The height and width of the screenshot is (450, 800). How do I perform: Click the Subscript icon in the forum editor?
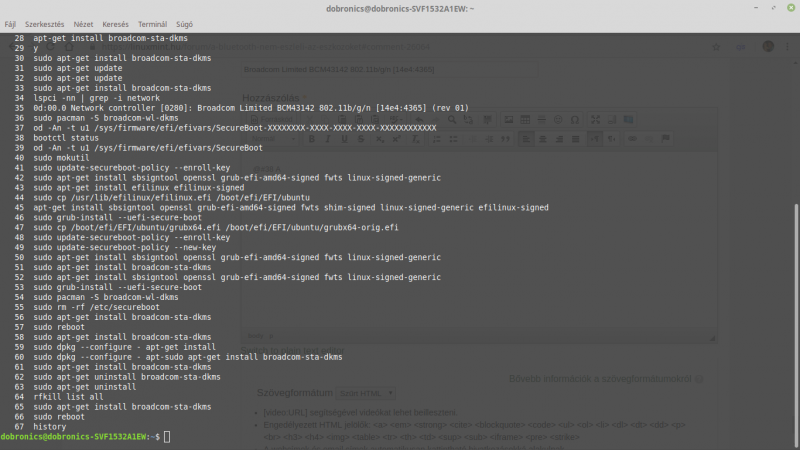(x=380, y=139)
